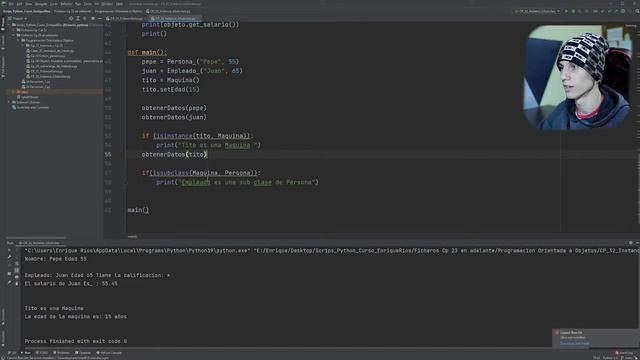Click the expand all icon in Project panel
The image size is (640, 360).
(x=78, y=18)
